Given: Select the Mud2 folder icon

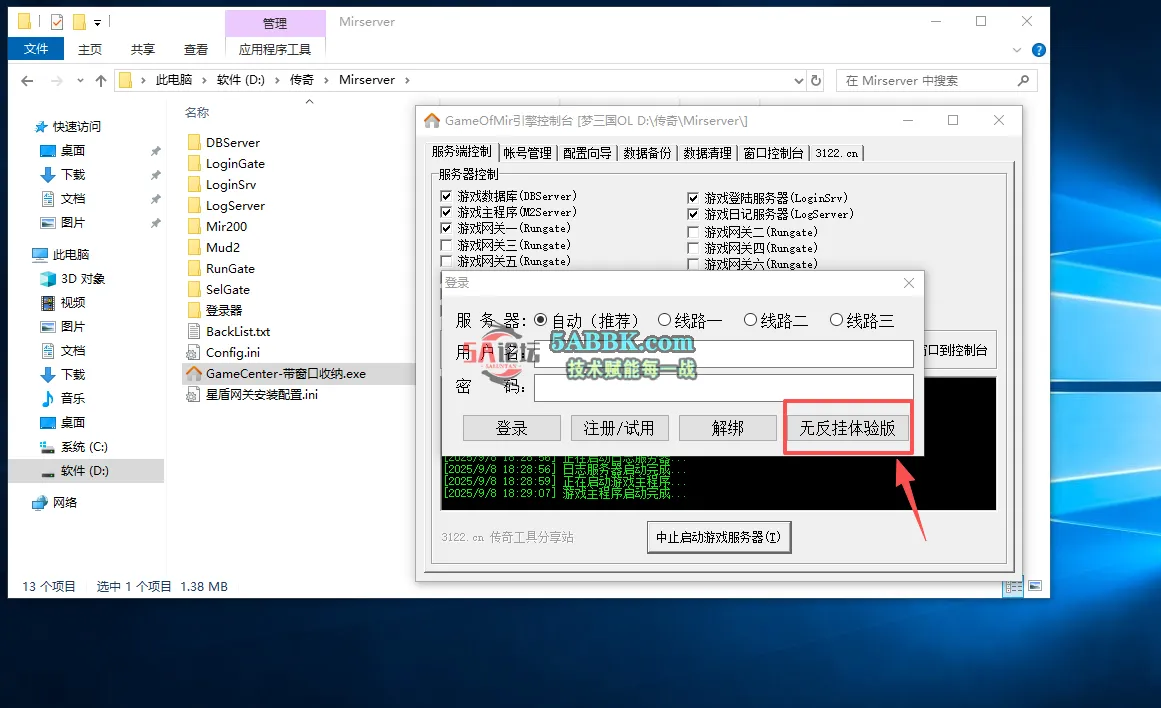Looking at the screenshot, I should point(194,247).
